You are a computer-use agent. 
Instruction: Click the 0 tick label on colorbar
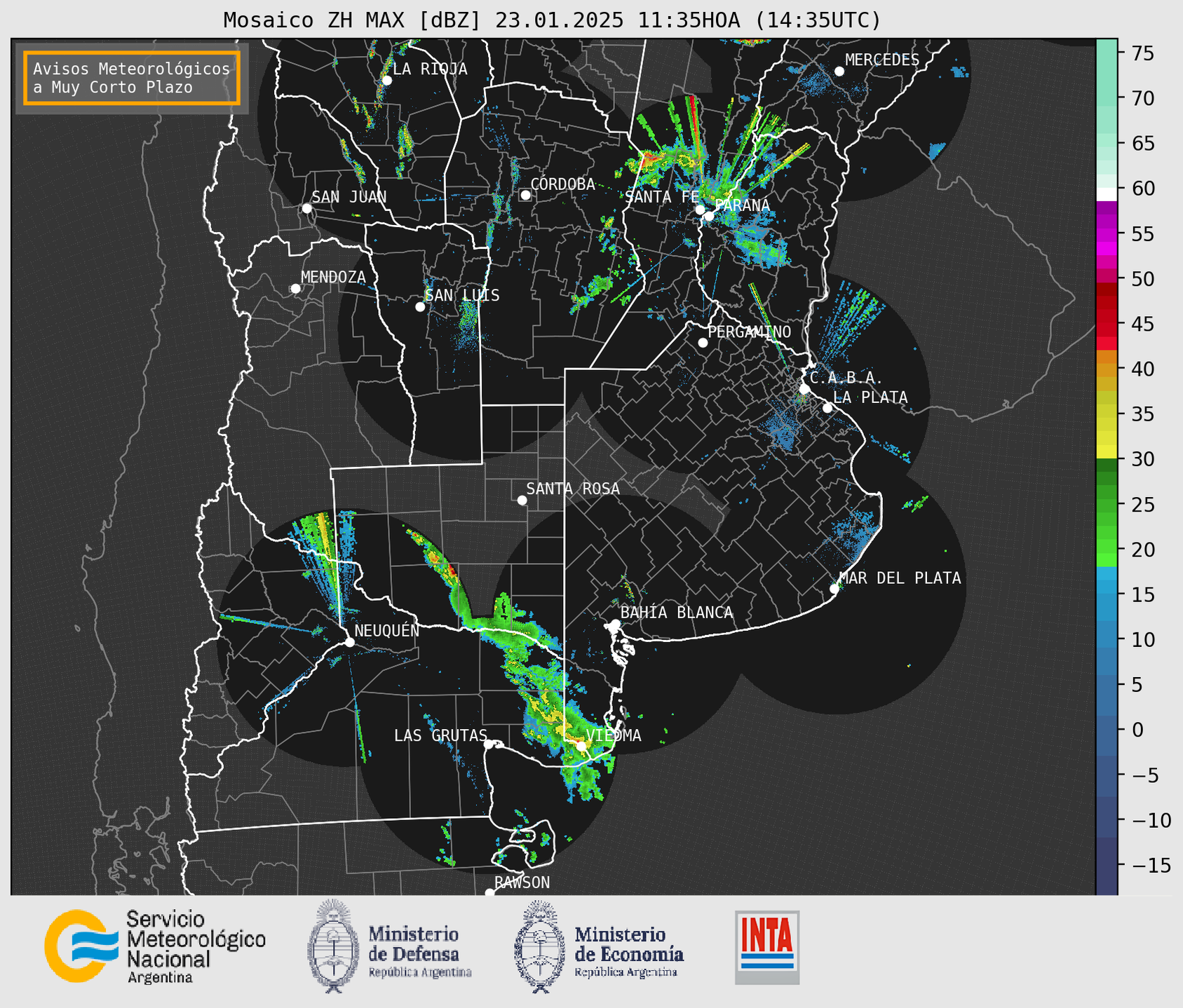tap(1137, 730)
